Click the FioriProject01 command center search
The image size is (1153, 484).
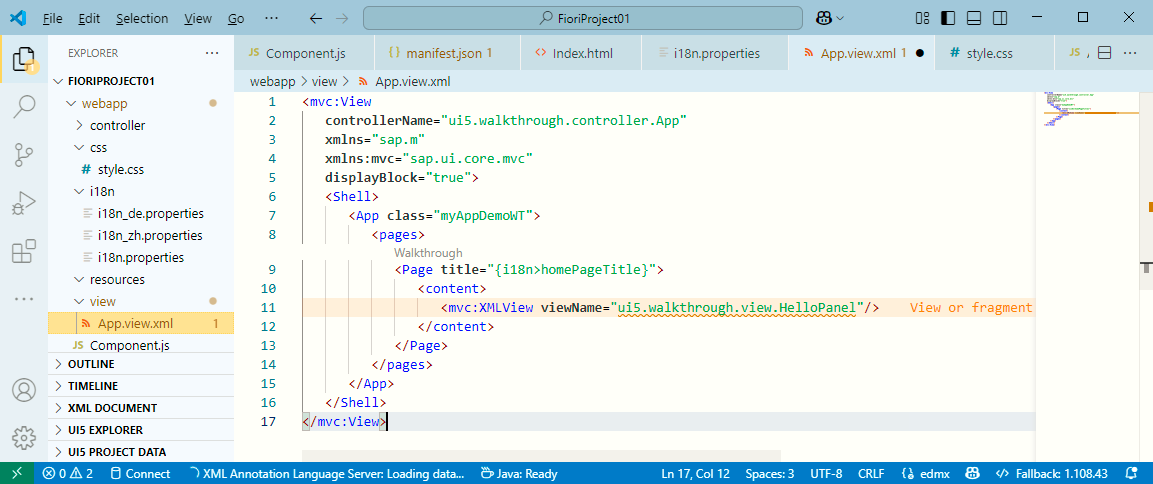click(582, 18)
